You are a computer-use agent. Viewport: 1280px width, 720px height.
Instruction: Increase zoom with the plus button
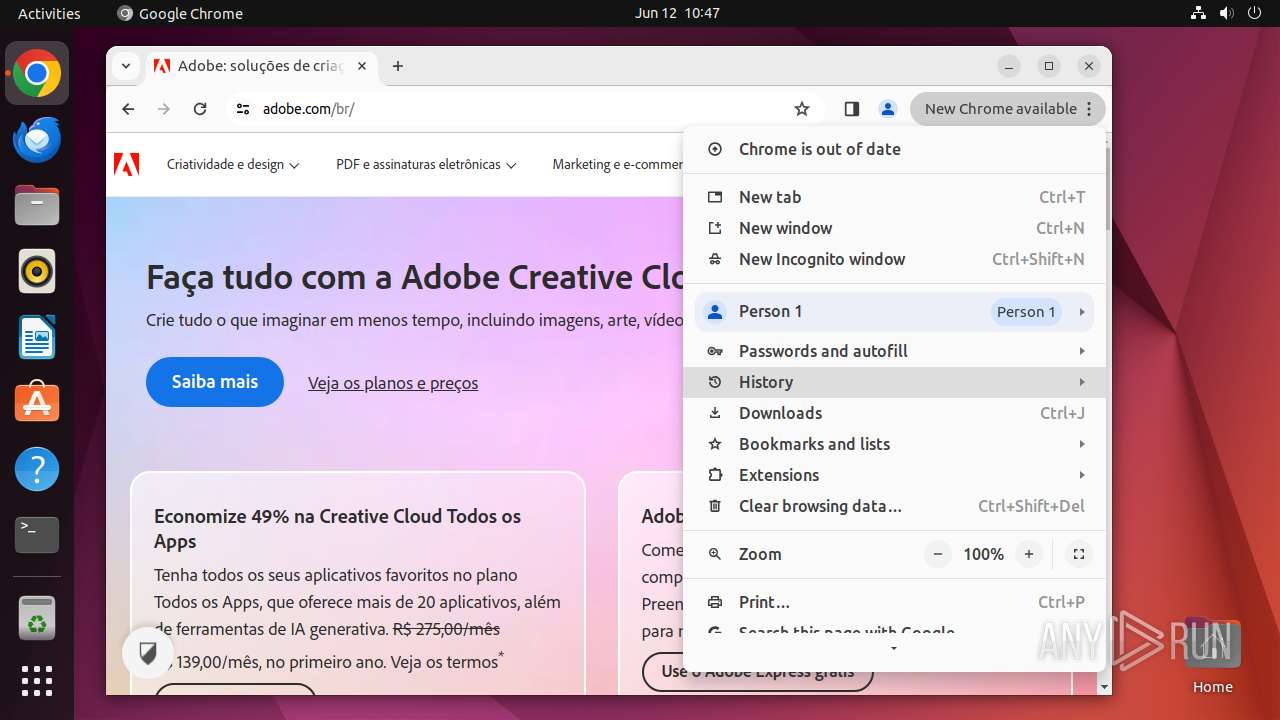click(1028, 554)
